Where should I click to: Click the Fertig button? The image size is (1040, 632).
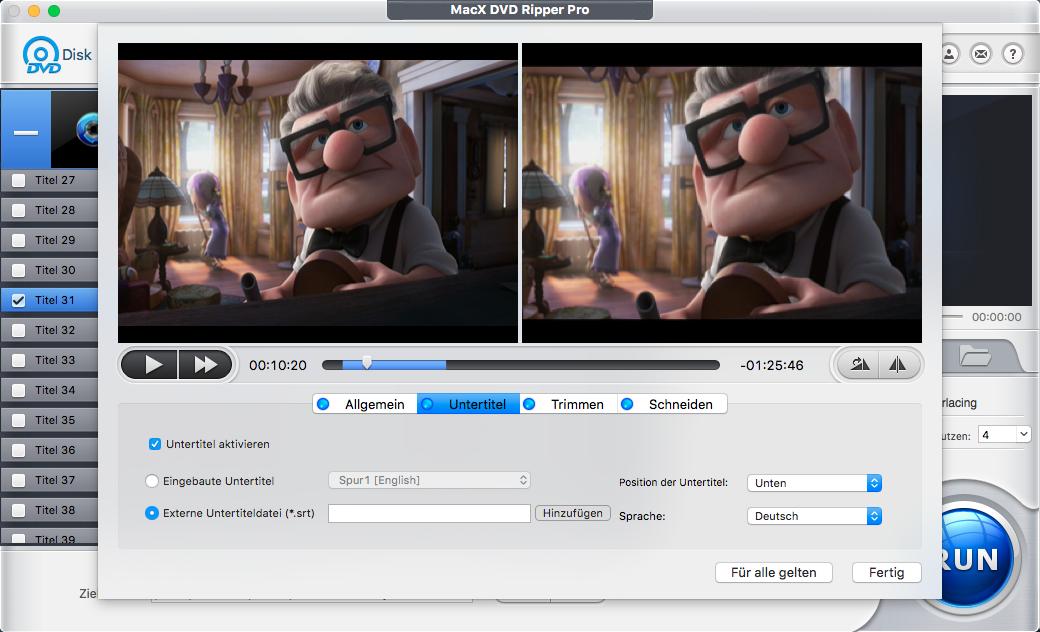(x=886, y=573)
